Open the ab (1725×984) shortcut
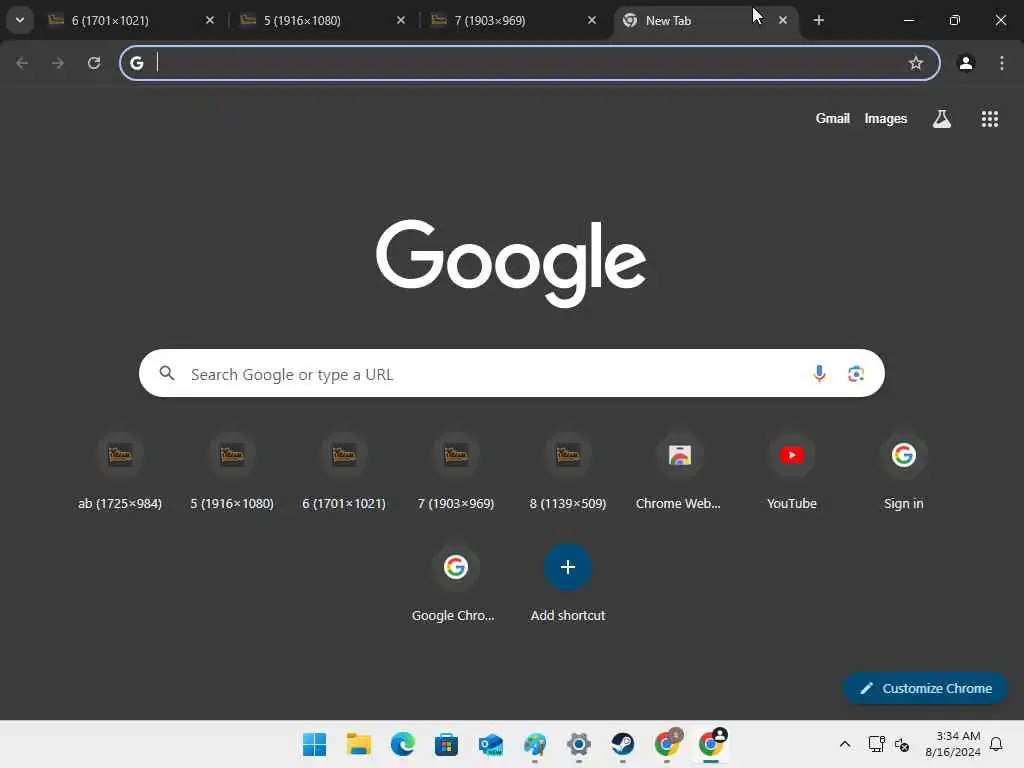Viewport: 1024px width, 768px height. [x=120, y=472]
